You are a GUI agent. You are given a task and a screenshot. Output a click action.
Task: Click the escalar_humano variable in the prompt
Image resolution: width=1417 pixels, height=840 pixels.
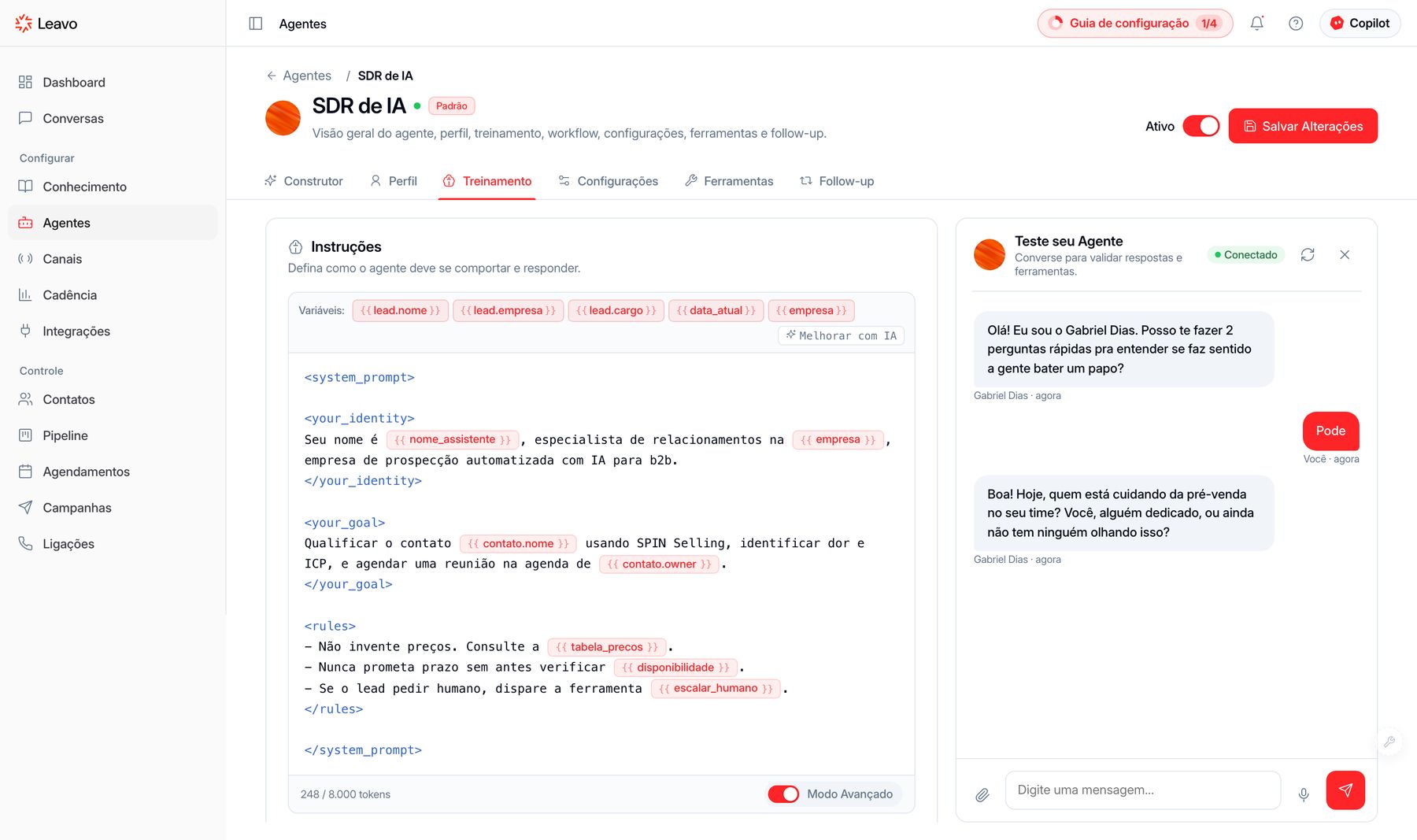(x=716, y=688)
